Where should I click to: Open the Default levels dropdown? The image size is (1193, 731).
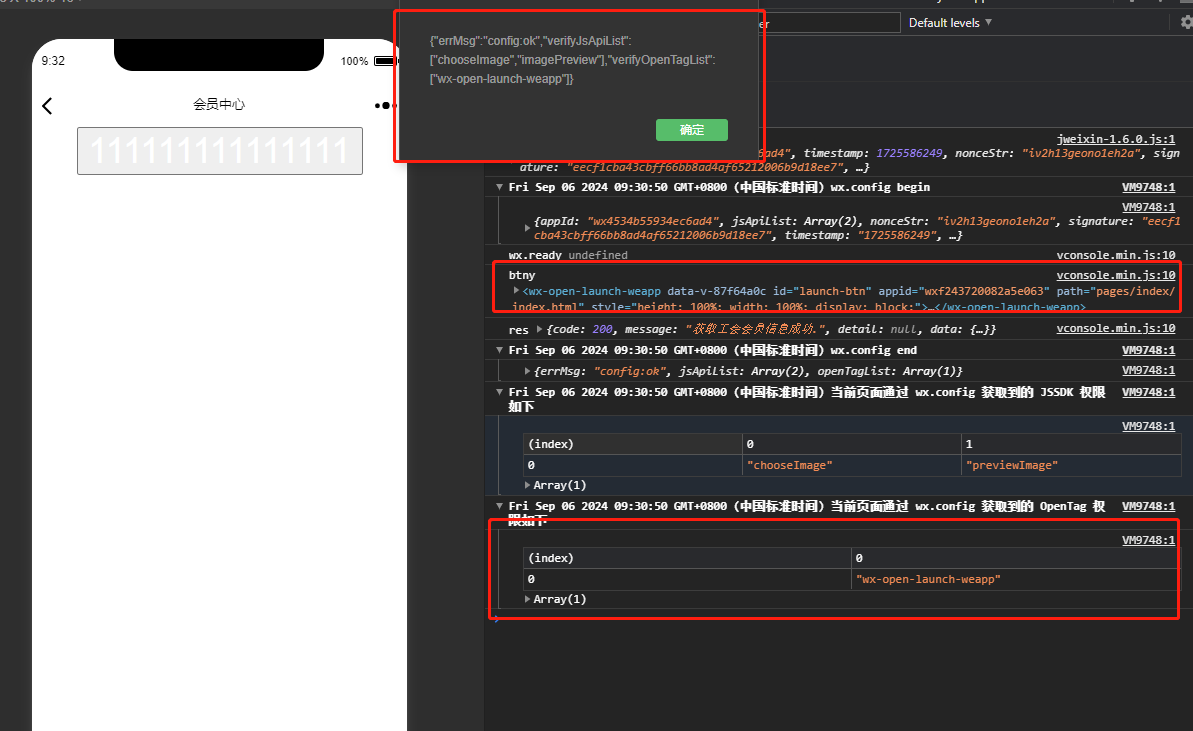(x=950, y=23)
